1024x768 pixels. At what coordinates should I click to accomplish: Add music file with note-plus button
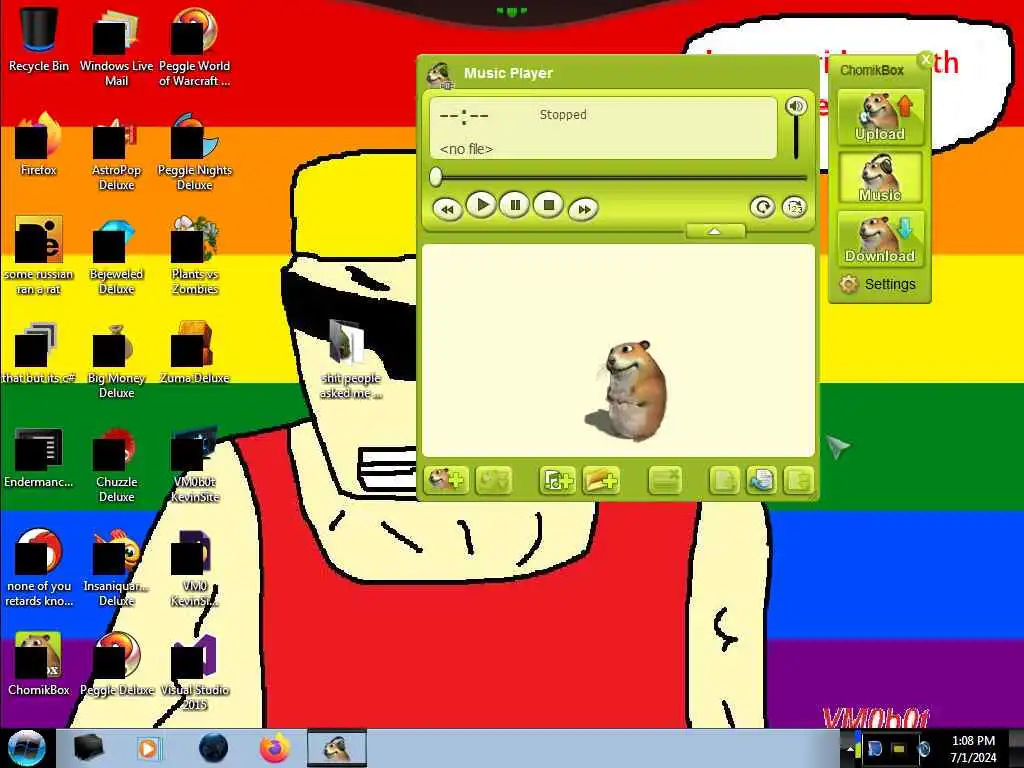point(557,481)
